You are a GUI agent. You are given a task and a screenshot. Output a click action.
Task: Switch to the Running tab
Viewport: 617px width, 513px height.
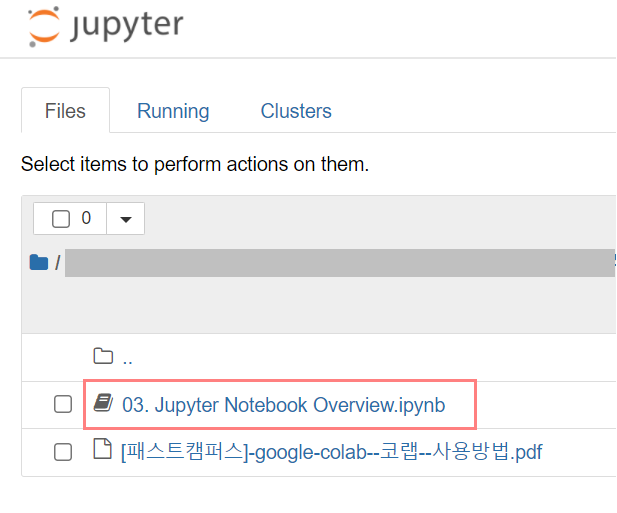(173, 111)
